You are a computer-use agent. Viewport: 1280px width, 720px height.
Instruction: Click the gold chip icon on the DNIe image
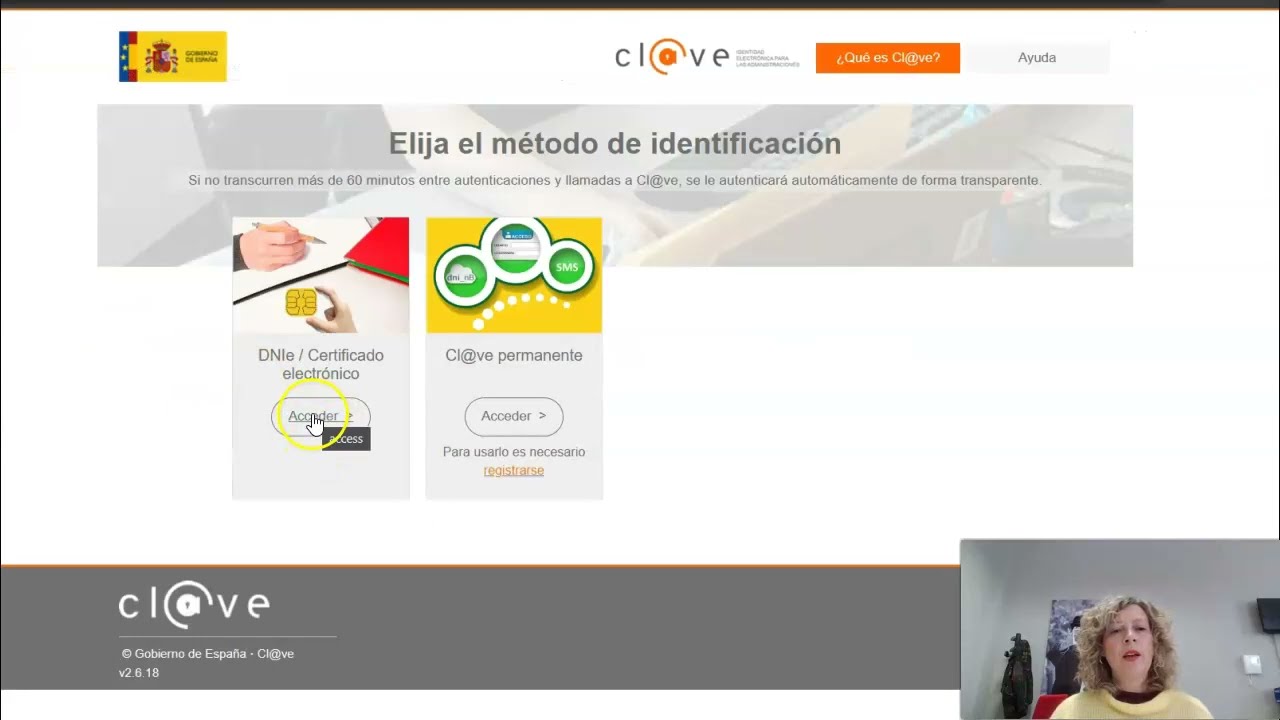[300, 302]
